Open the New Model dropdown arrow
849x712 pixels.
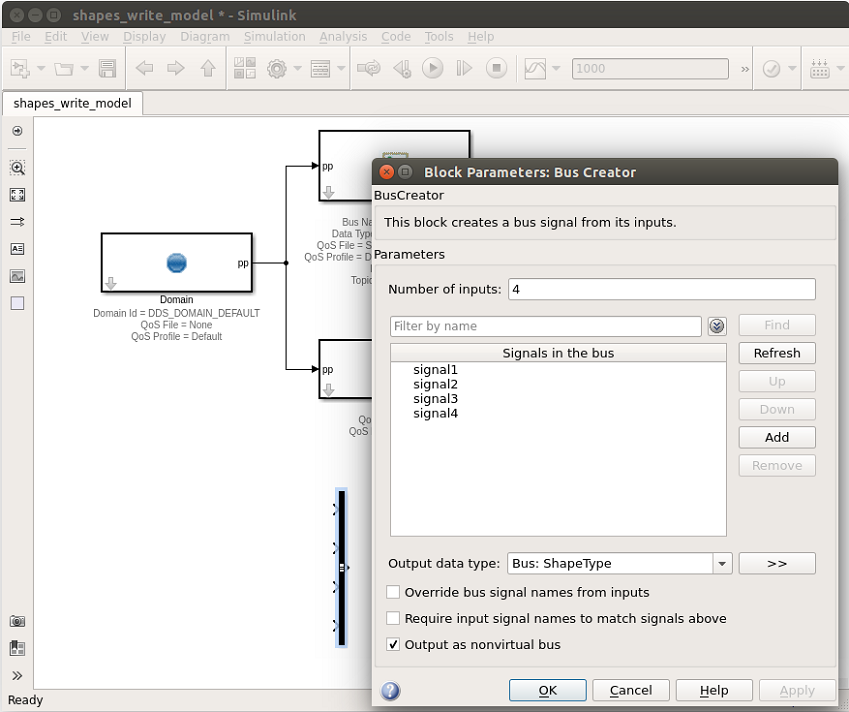(x=41, y=69)
